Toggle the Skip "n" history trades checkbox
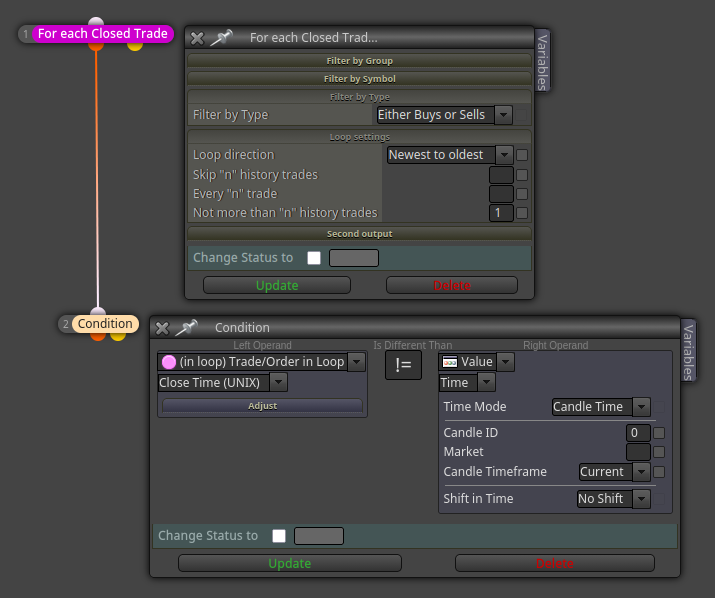 pos(522,175)
